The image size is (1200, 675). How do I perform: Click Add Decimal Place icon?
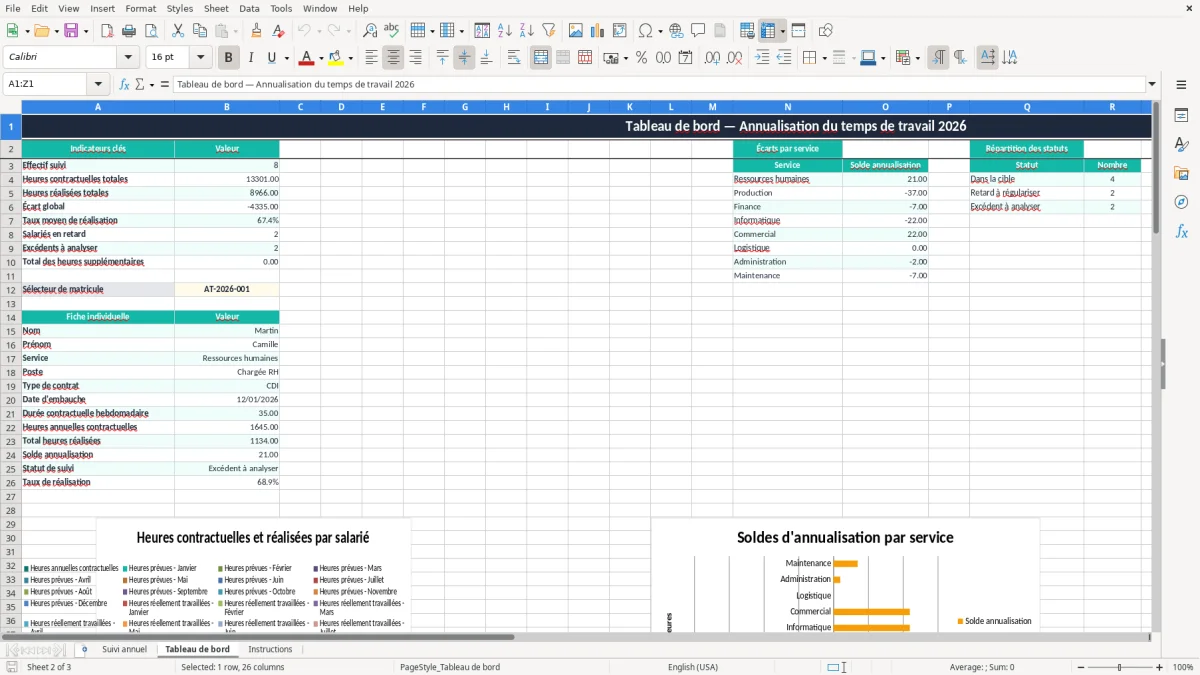(712, 58)
